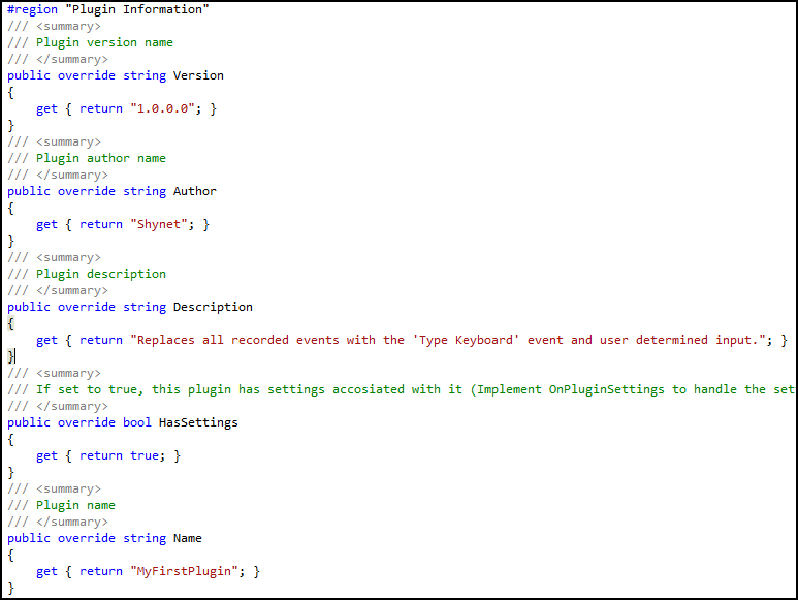Click the "MyFirstPlugin" string literal

click(x=184, y=572)
